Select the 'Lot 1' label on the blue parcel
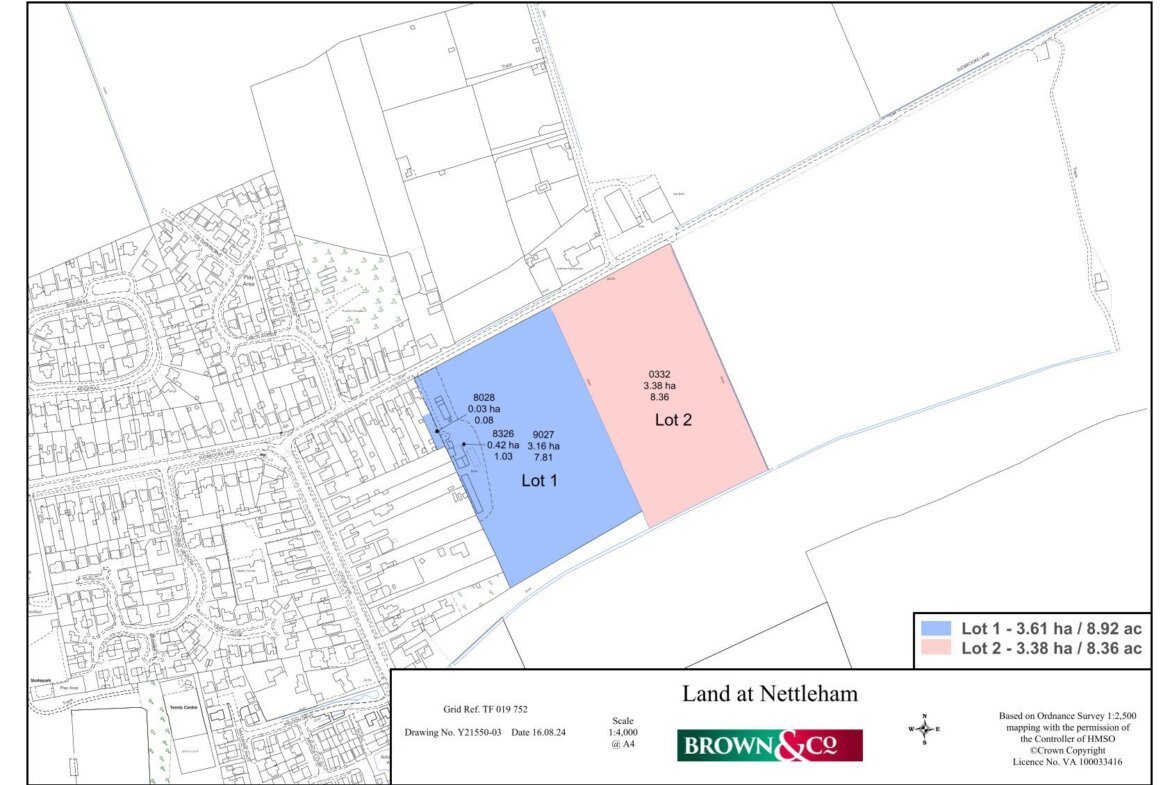This screenshot has width=1170, height=785. pos(539,481)
